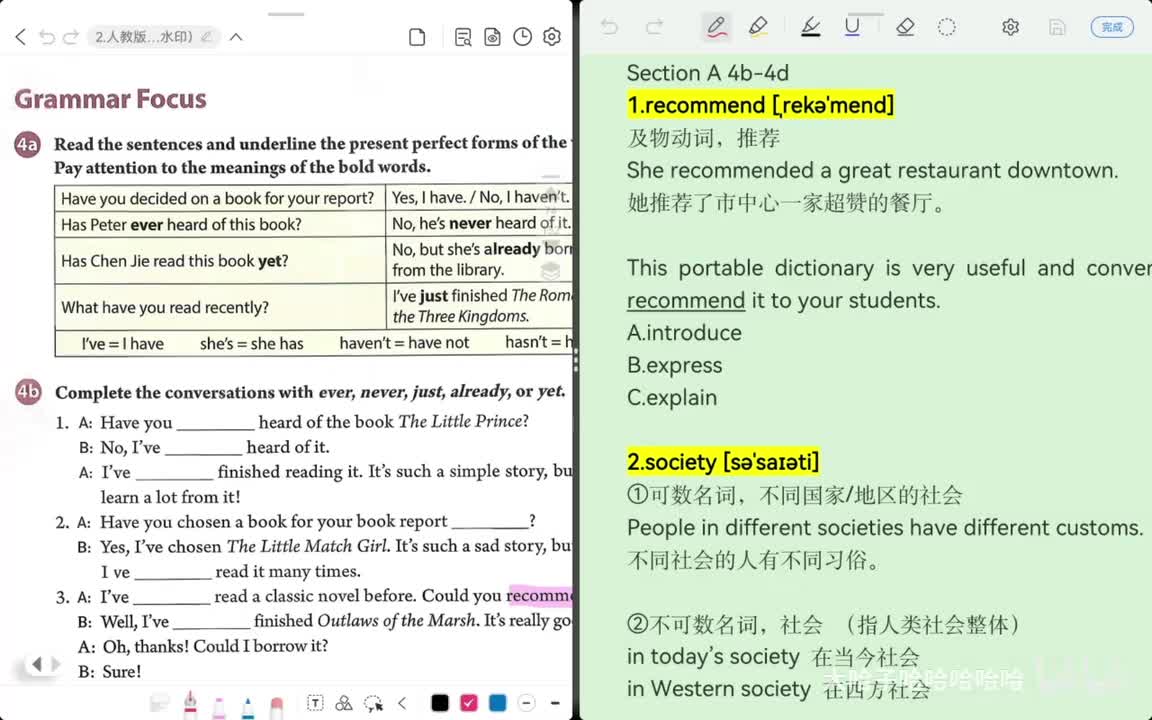Image resolution: width=1152 pixels, height=720 pixels.
Task: Choose the blue color swatch
Action: point(497,703)
